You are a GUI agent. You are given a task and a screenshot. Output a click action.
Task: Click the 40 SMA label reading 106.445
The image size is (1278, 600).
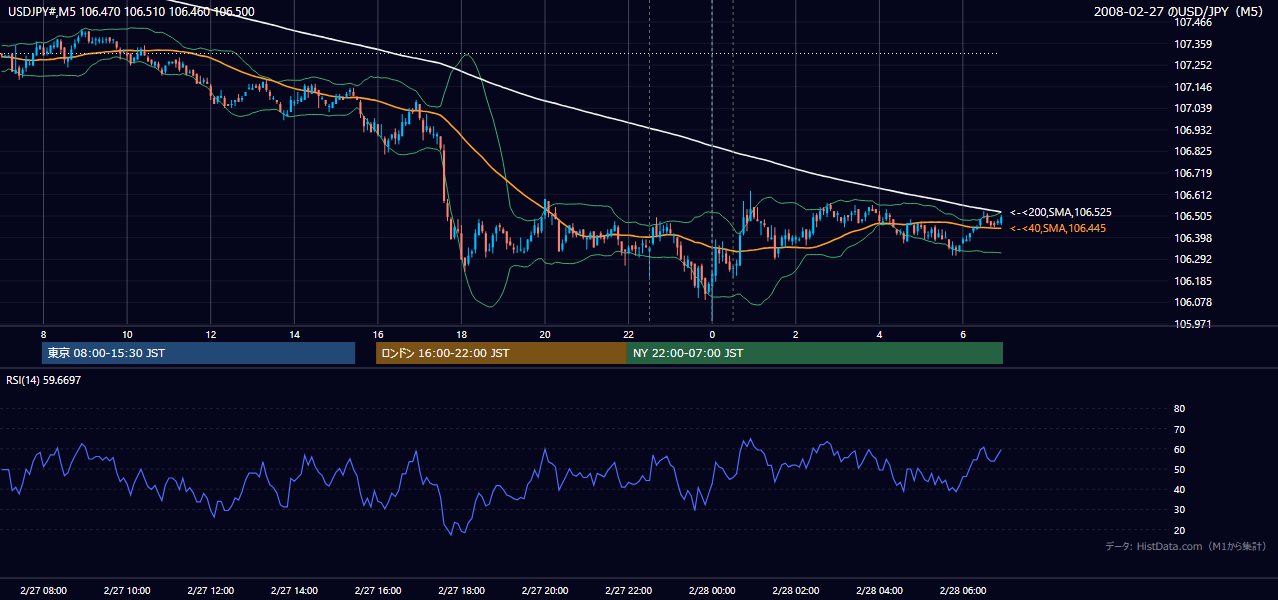pos(1058,229)
